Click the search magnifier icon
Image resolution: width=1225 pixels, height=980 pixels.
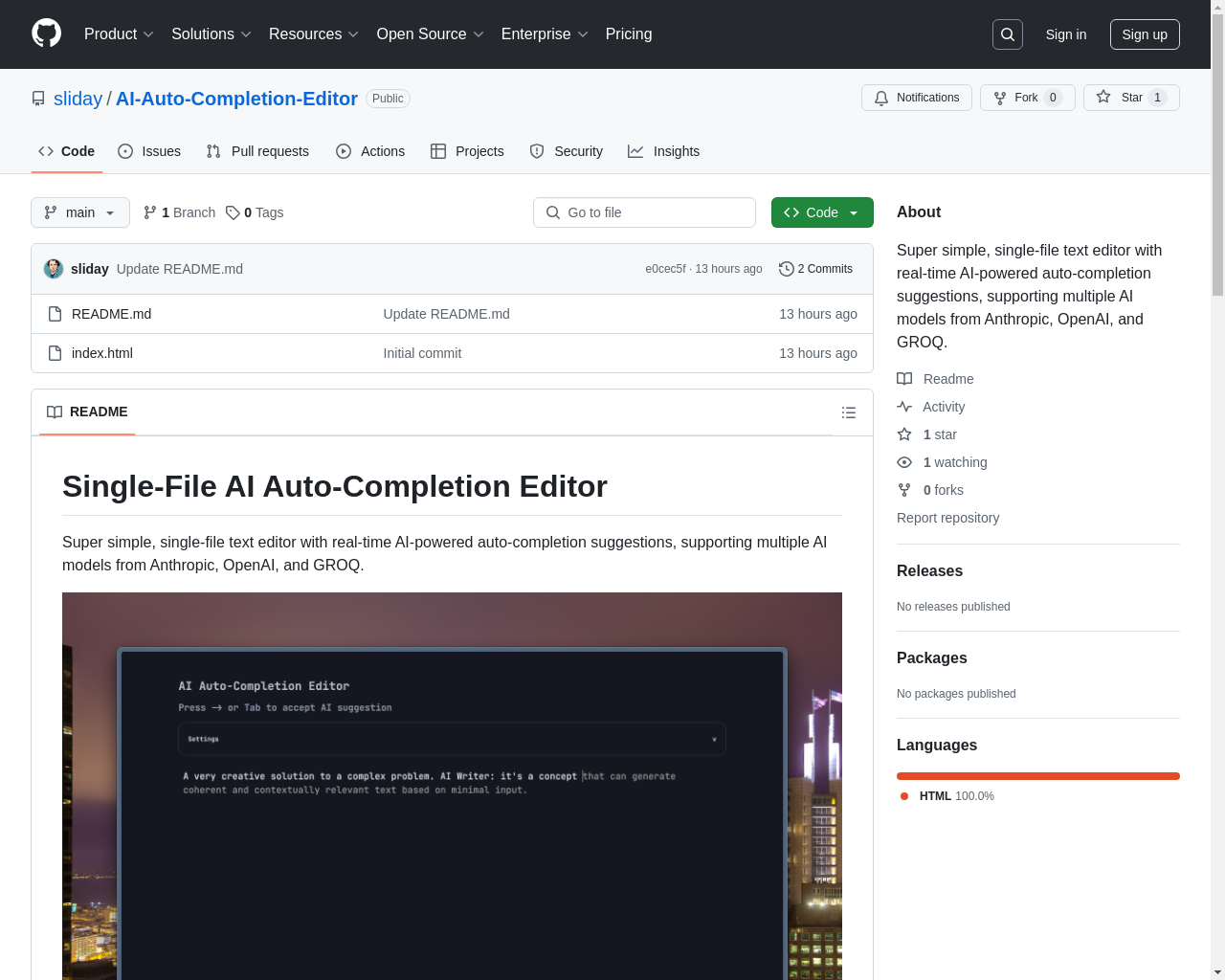pos(1008,34)
